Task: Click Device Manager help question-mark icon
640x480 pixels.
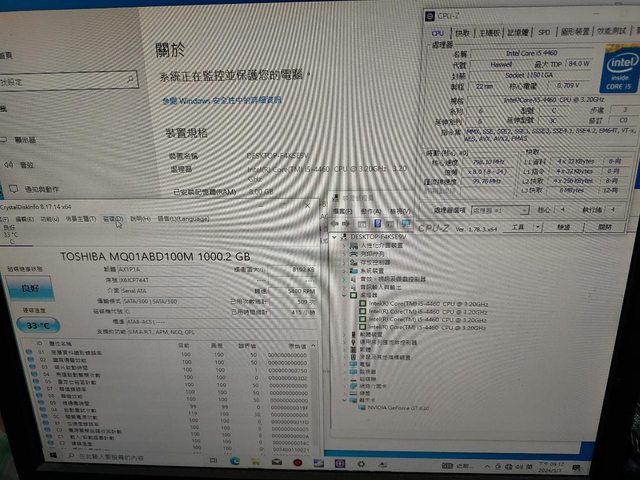Action: (x=378, y=224)
